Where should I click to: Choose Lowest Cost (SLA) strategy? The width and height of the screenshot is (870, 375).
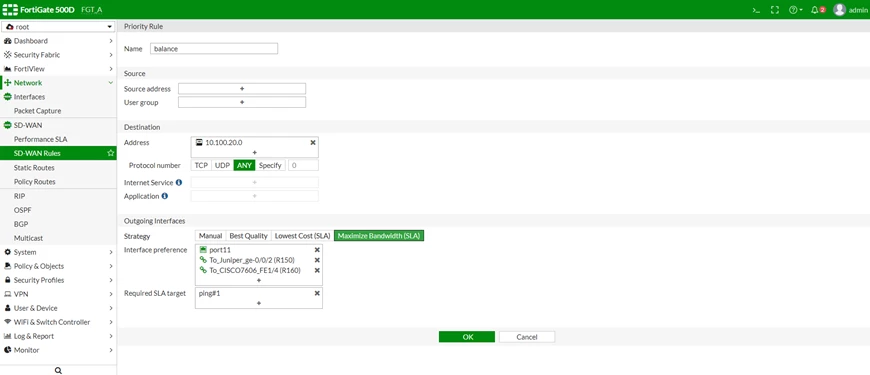tap(302, 236)
